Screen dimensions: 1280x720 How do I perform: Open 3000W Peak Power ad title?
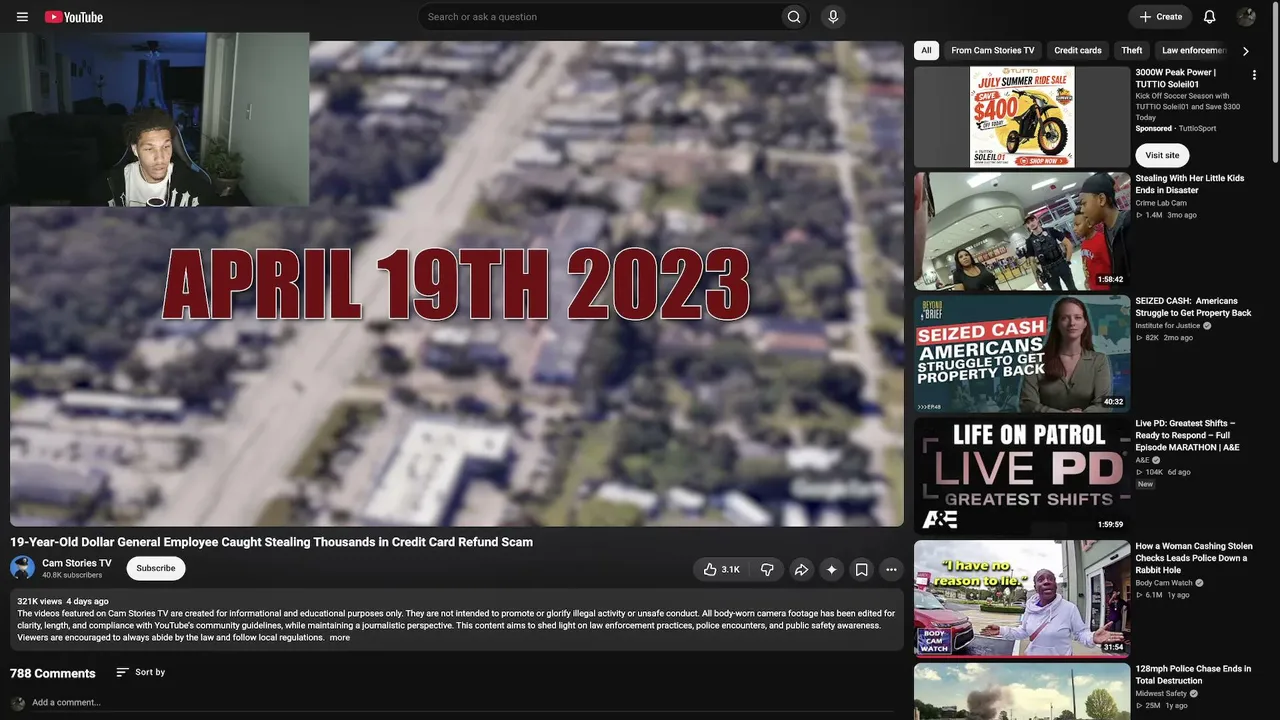pyautogui.click(x=1176, y=78)
